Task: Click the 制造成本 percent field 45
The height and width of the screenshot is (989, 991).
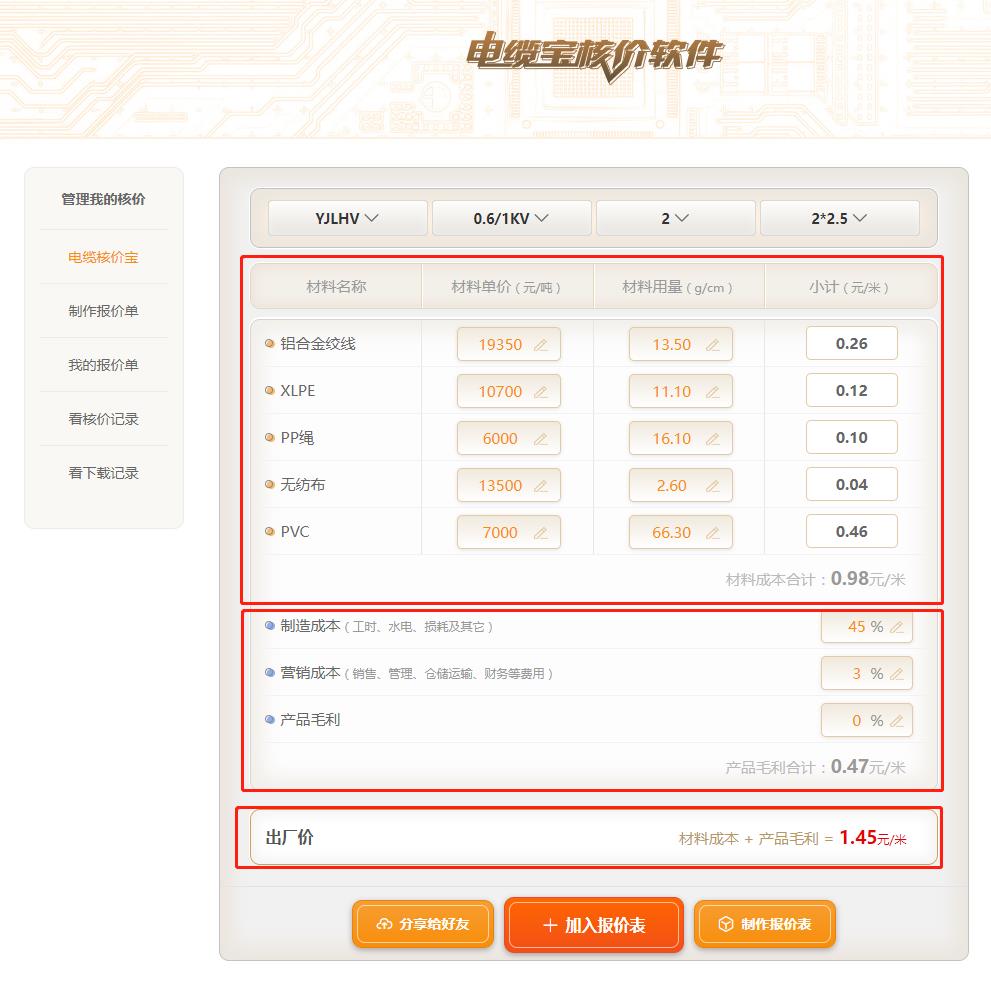Action: point(867,627)
